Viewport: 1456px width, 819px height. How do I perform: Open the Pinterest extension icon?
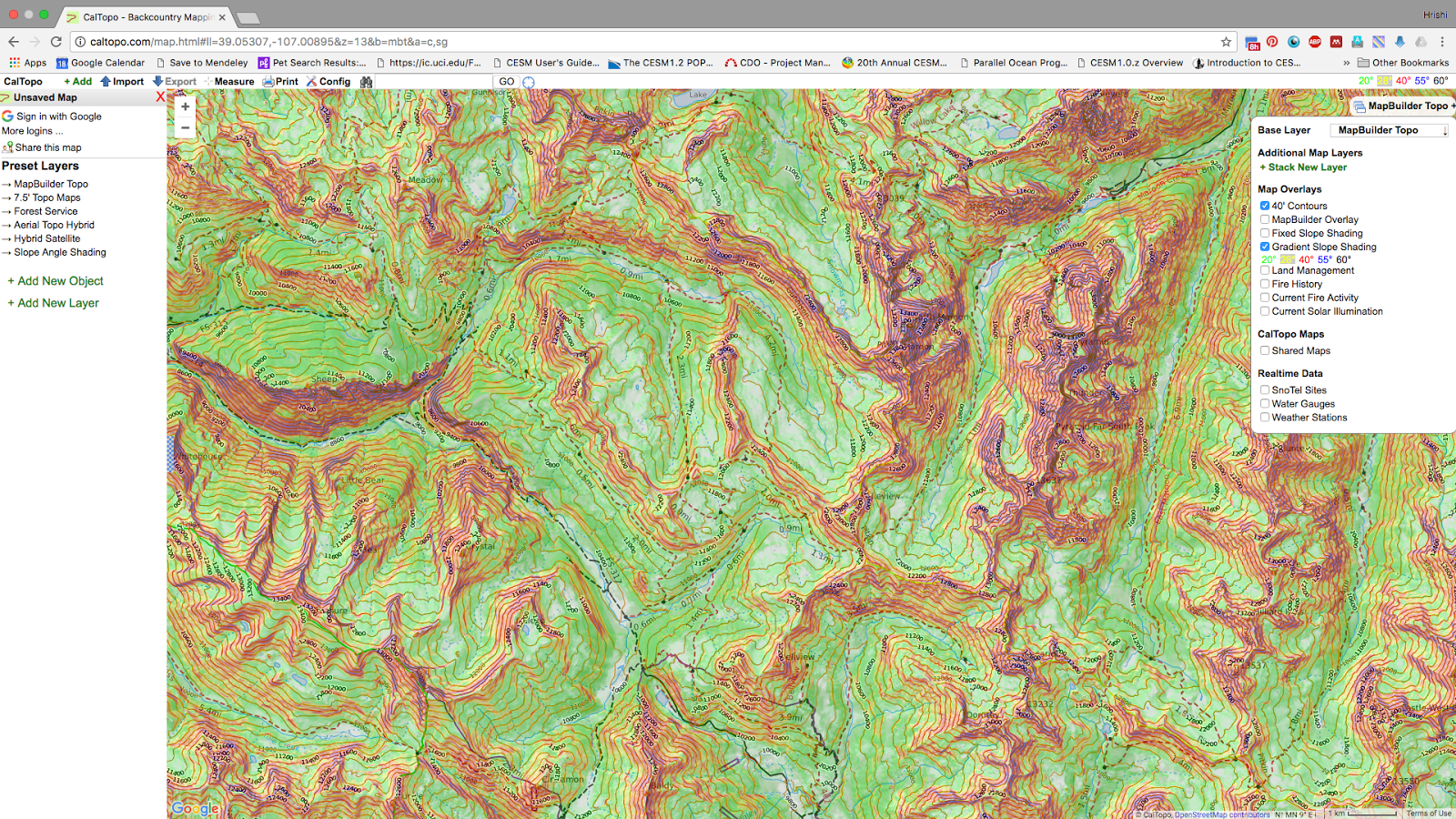(x=1272, y=42)
